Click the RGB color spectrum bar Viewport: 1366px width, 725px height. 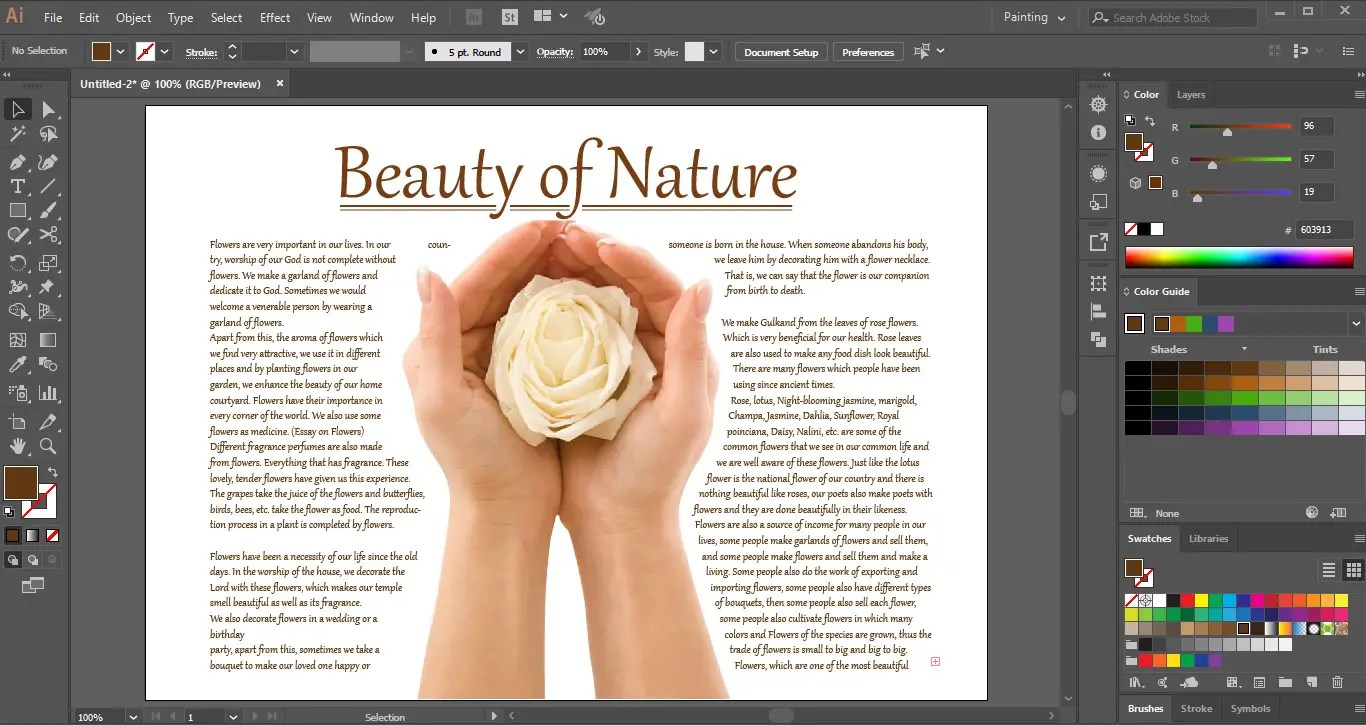(x=1238, y=257)
